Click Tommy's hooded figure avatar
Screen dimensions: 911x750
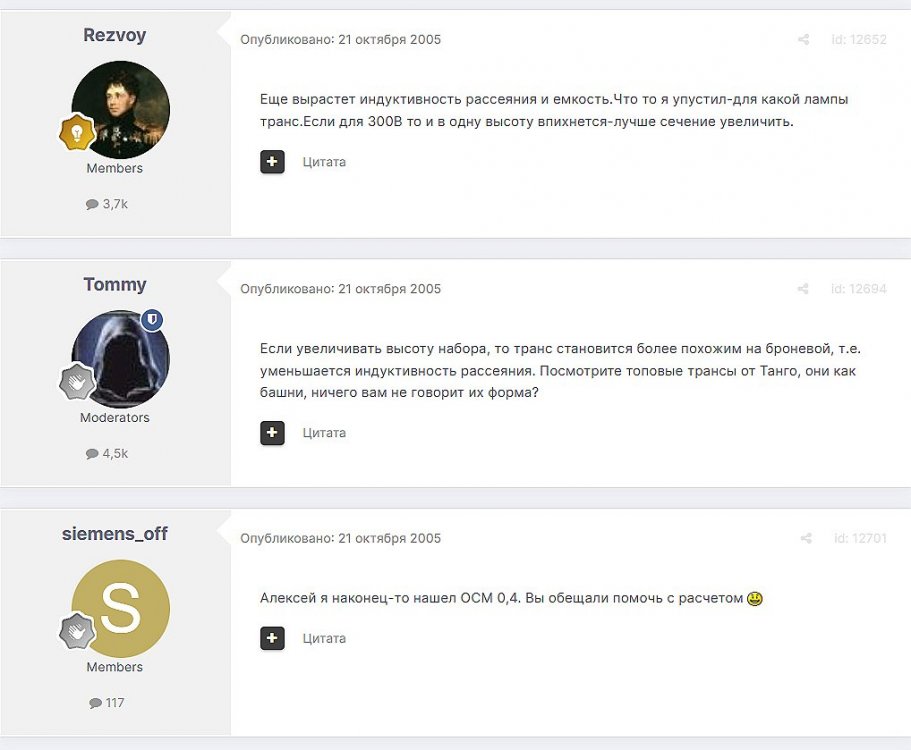point(121,358)
